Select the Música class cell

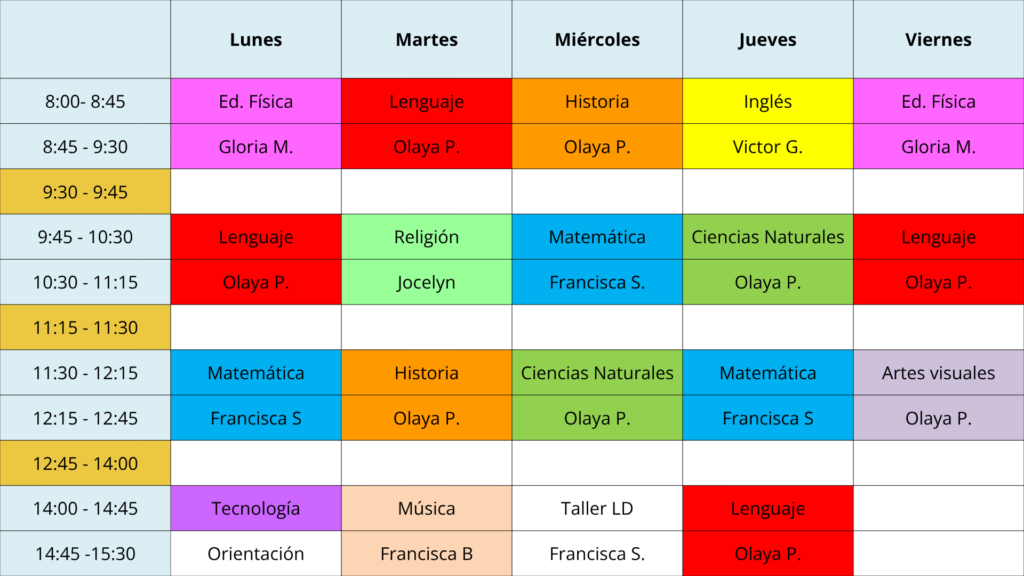[x=427, y=508]
